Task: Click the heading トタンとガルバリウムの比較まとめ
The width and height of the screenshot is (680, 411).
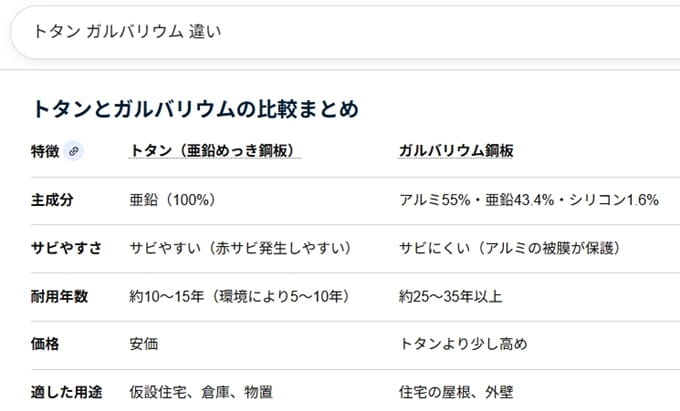Action: (x=196, y=109)
